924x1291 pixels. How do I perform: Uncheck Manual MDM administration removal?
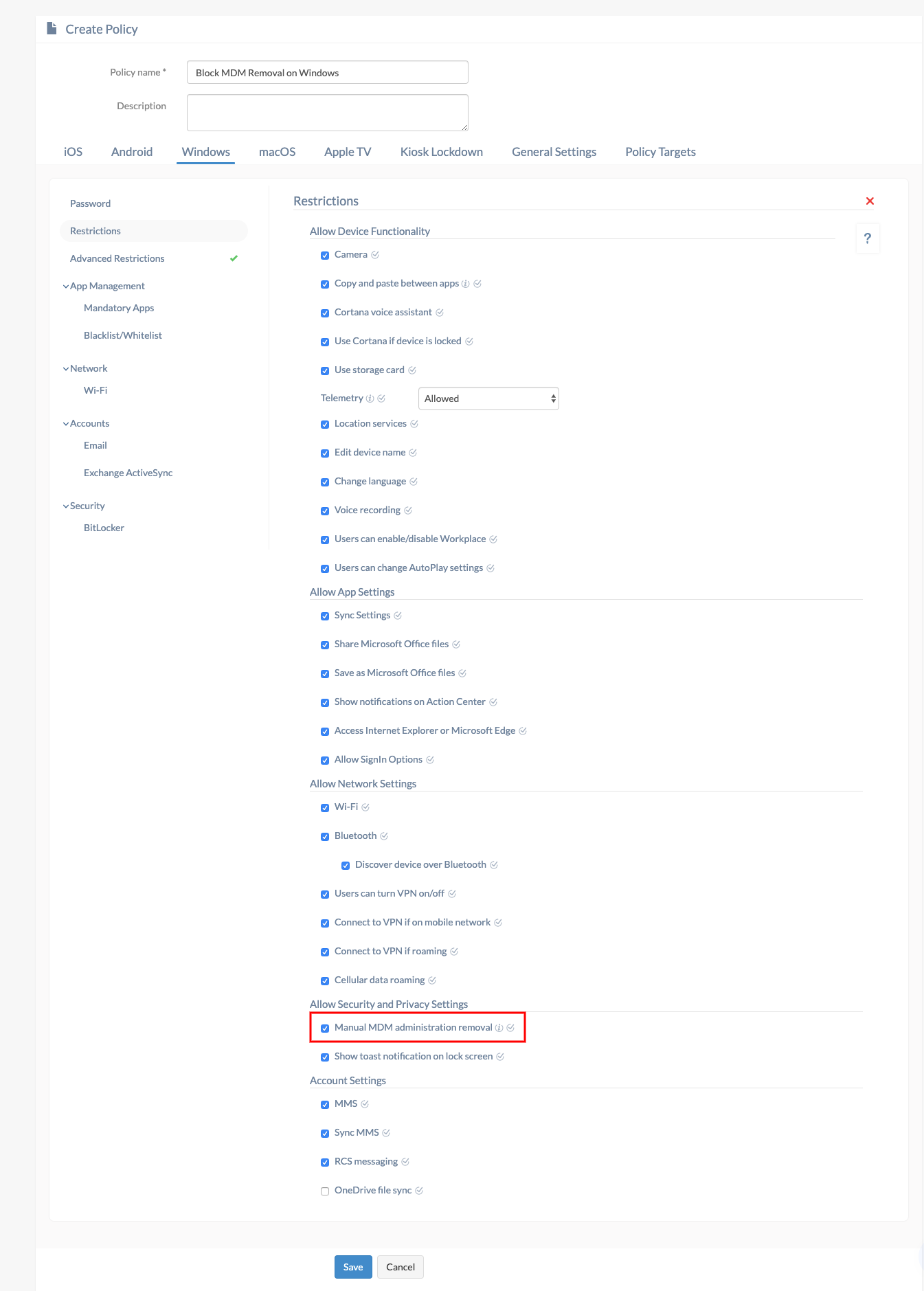pos(325,1029)
